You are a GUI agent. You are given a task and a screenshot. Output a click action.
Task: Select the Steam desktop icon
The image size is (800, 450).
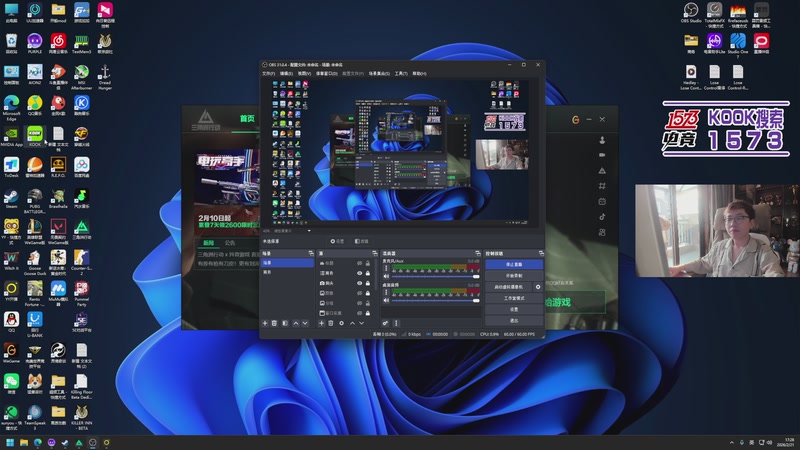pyautogui.click(x=11, y=199)
